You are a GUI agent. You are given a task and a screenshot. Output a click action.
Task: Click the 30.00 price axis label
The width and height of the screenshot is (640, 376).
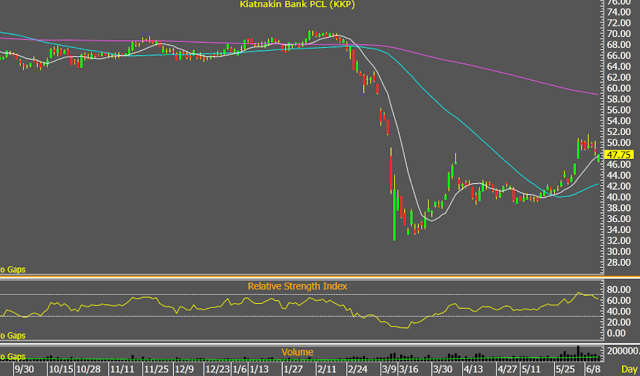tap(619, 251)
